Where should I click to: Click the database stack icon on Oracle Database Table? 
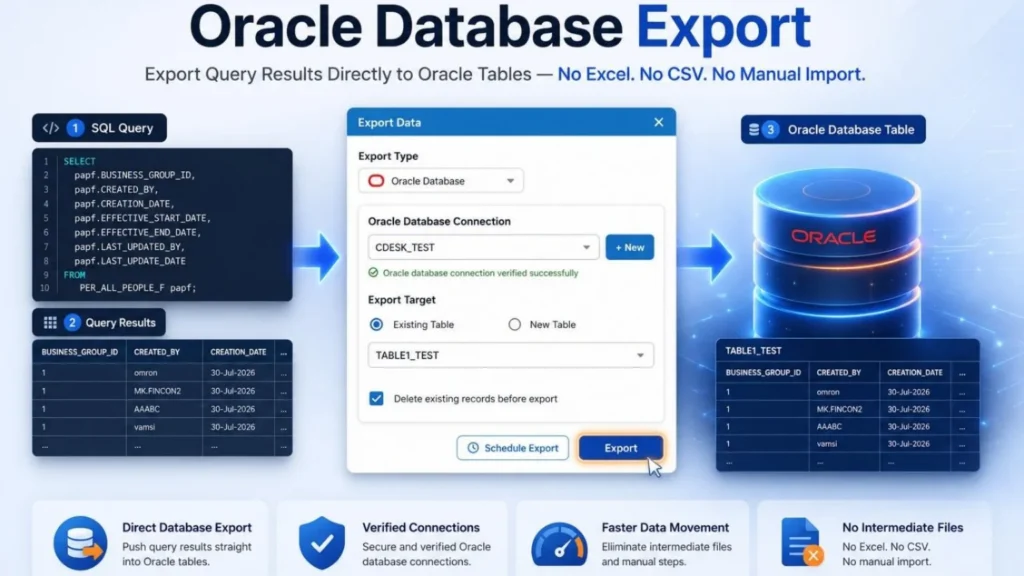(754, 129)
